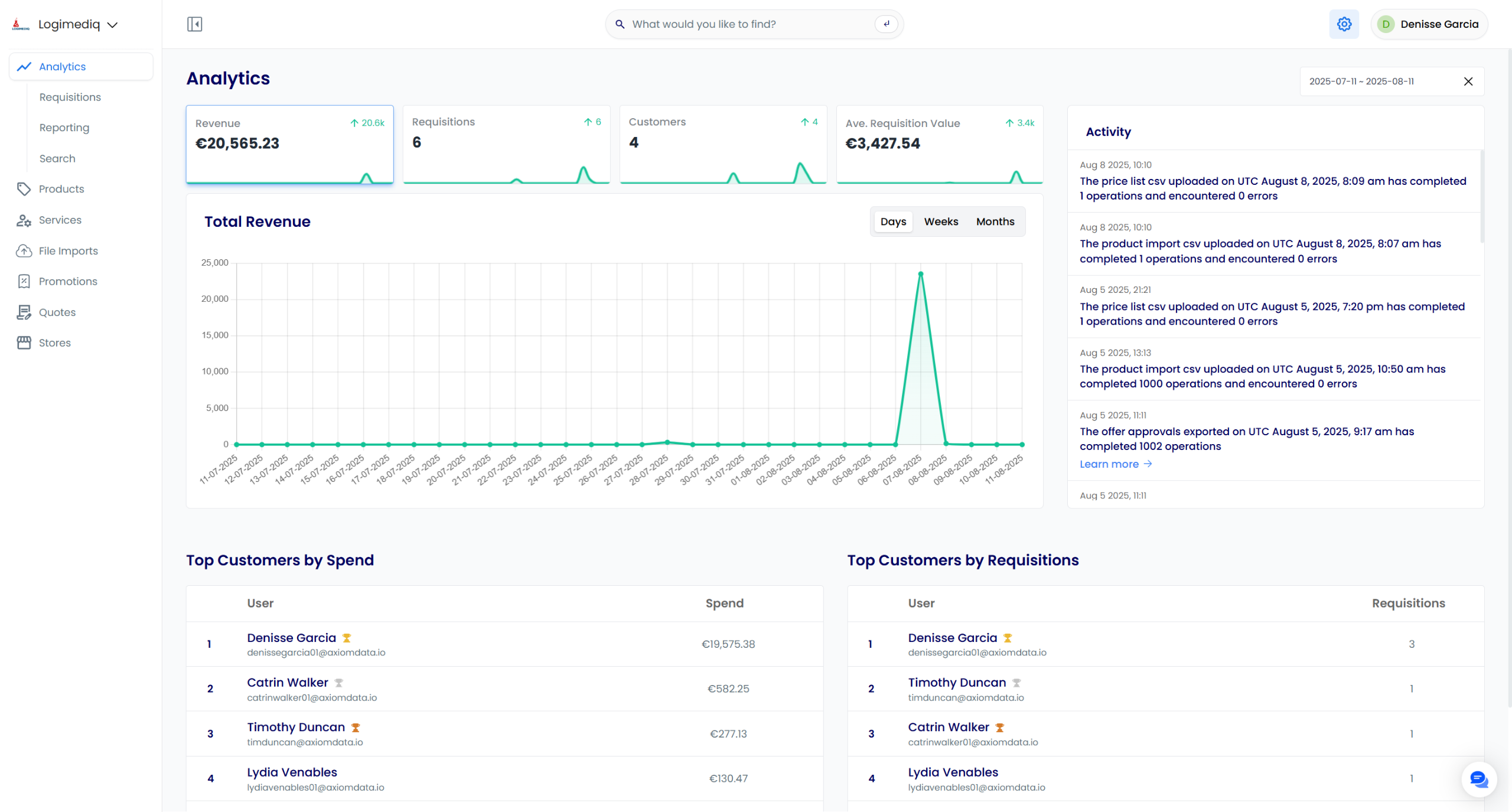The image size is (1512, 812).
Task: Click the Stores shop icon
Action: (24, 343)
